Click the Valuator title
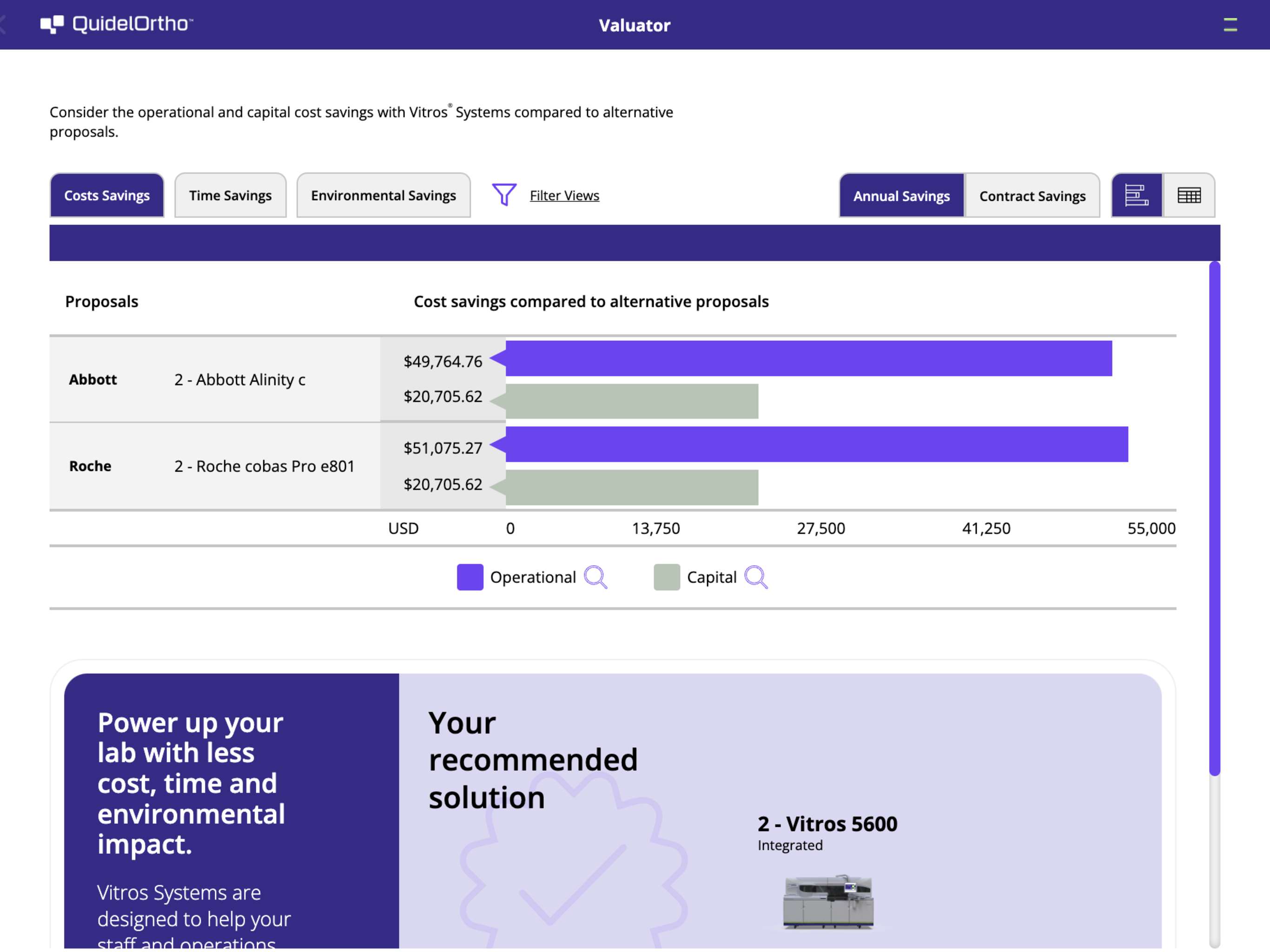1270x952 pixels. 635,25
